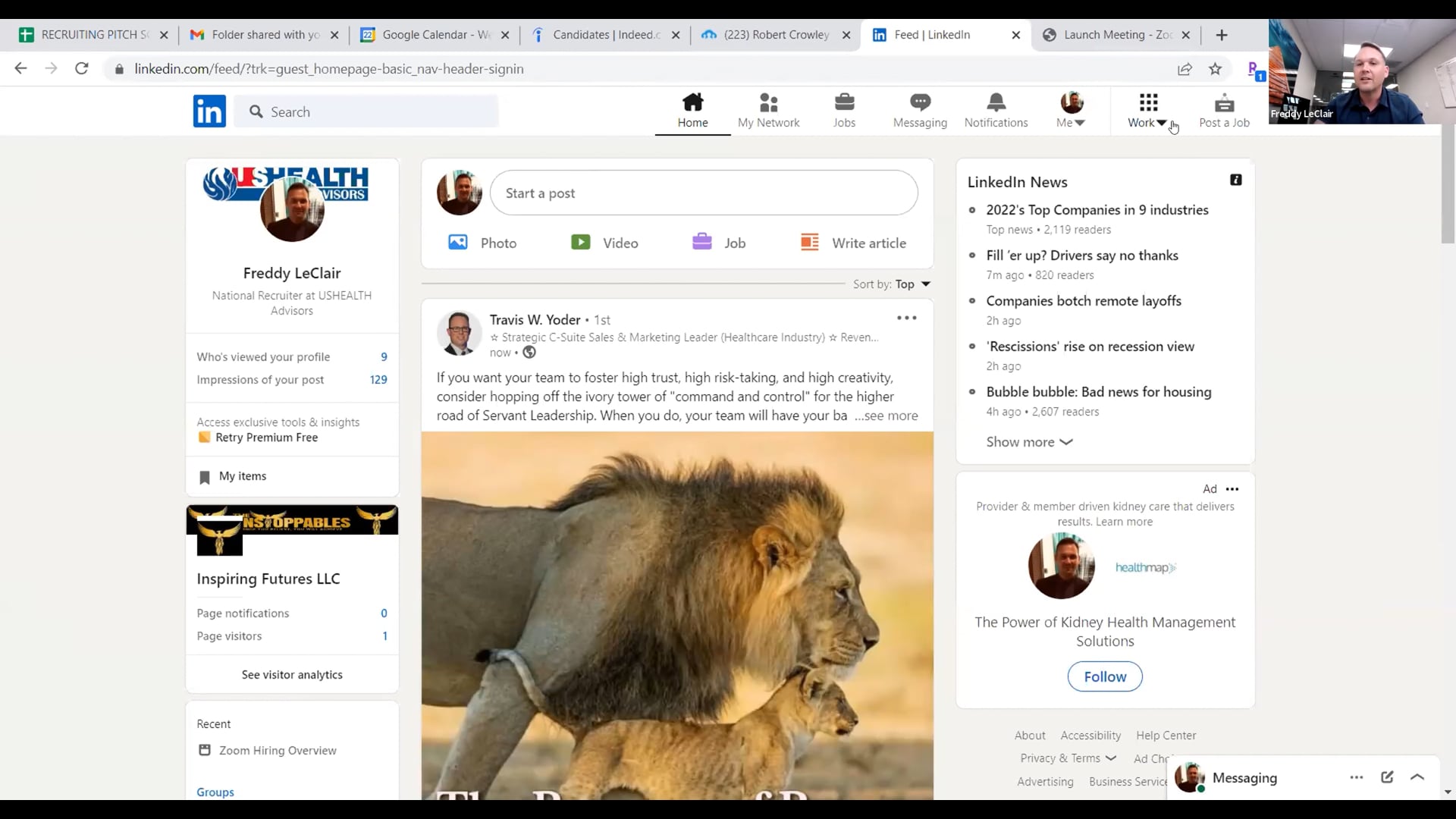Click the Post a Job icon

(x=1223, y=104)
